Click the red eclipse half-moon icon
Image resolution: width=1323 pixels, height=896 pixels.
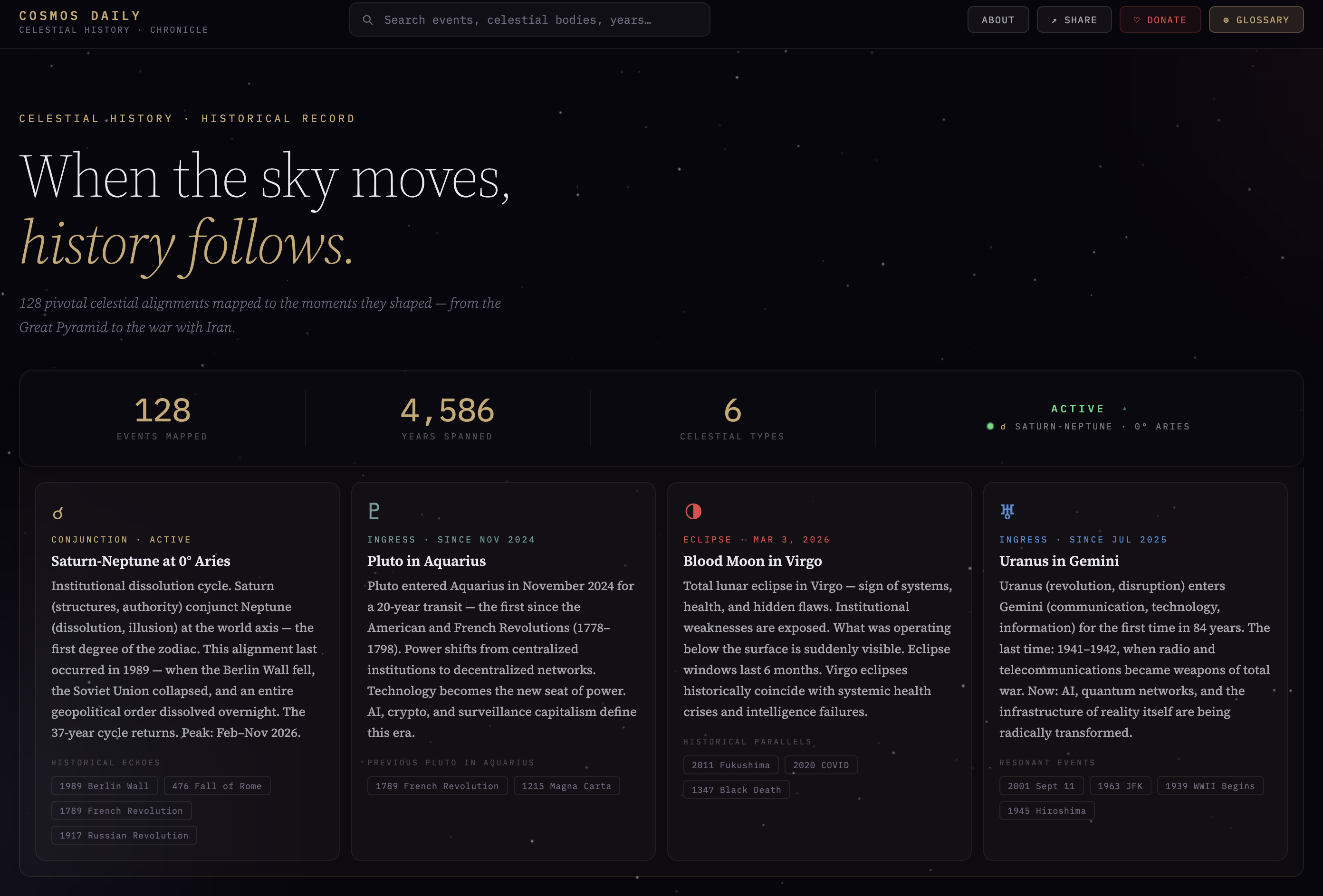tap(693, 511)
